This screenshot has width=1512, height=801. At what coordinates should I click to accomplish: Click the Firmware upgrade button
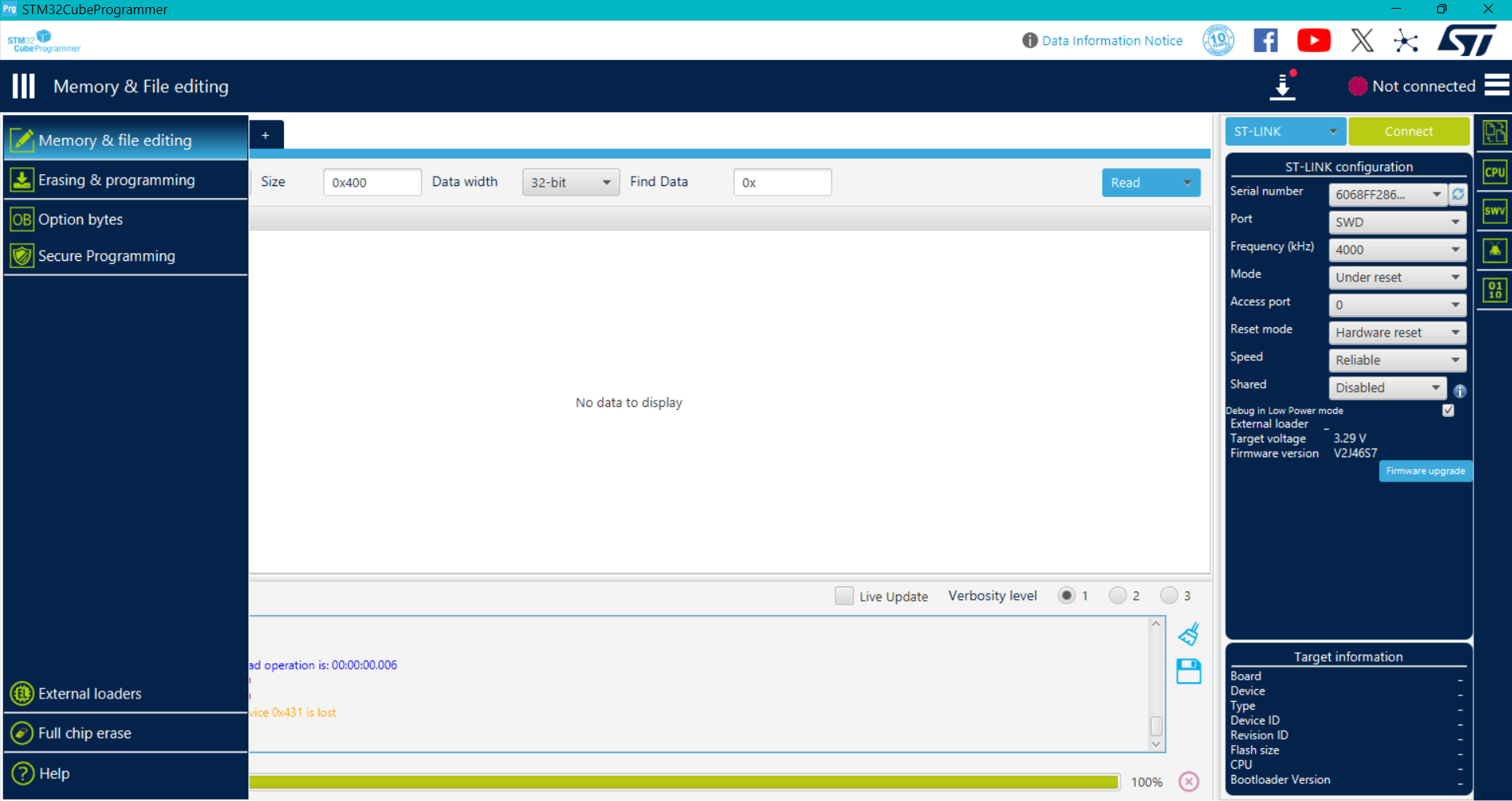(x=1424, y=471)
